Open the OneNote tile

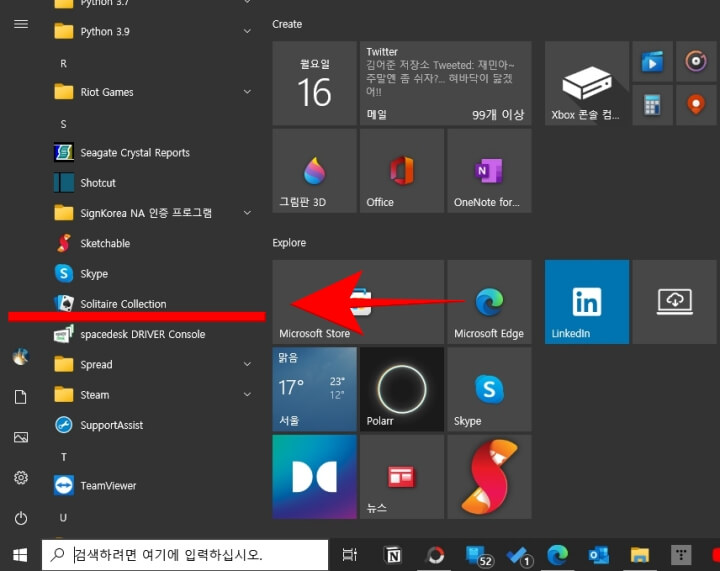click(x=489, y=171)
